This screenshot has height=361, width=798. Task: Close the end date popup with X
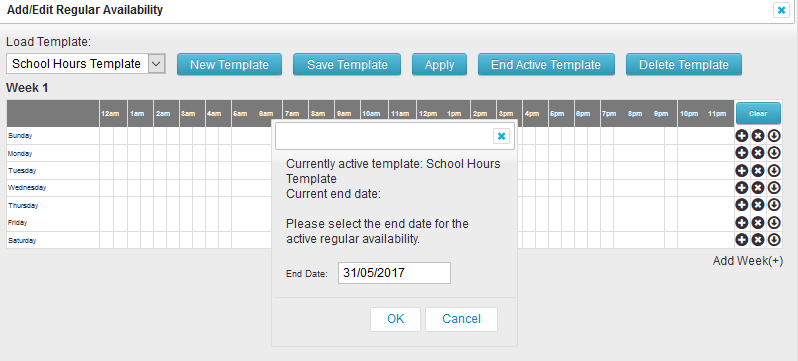[501, 136]
